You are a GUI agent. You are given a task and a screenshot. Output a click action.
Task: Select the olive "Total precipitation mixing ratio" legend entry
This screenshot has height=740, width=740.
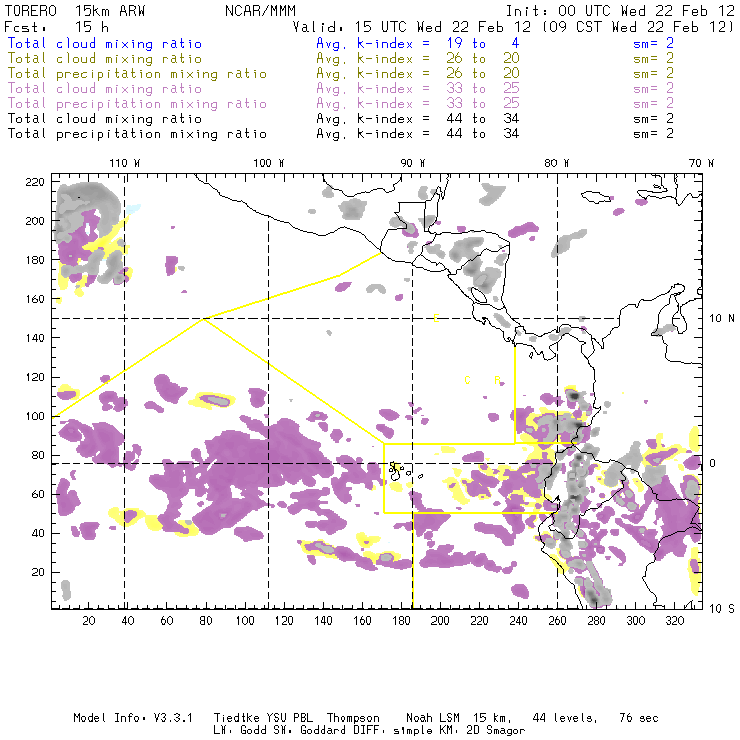pos(137,74)
